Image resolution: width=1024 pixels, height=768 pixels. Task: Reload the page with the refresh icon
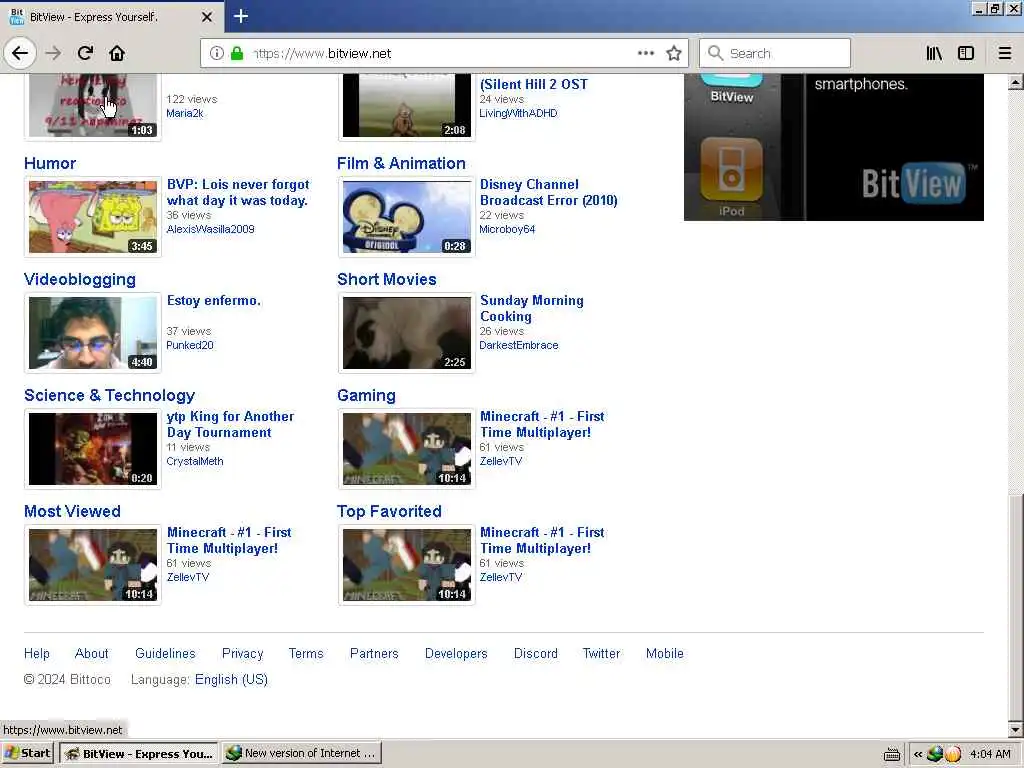tap(85, 53)
